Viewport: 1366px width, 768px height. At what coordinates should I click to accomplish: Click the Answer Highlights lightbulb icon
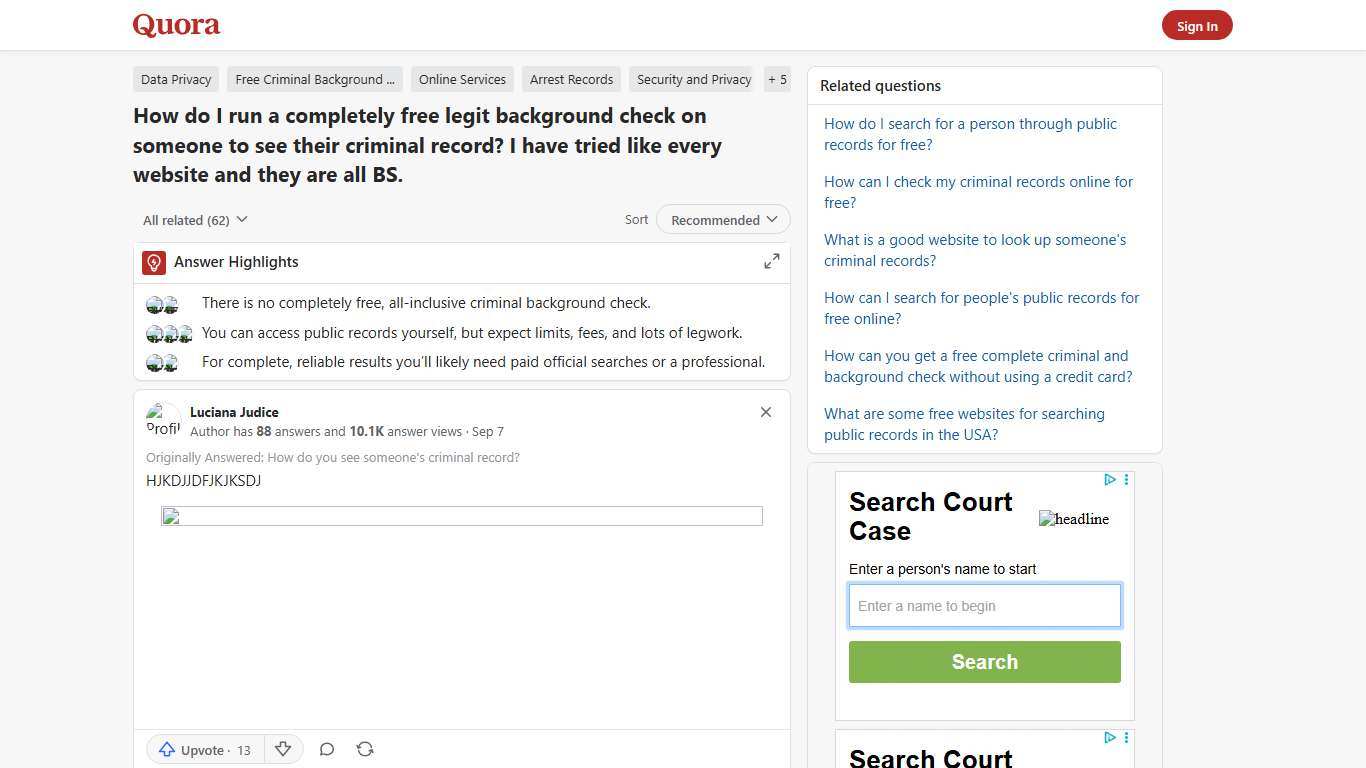[x=153, y=262]
